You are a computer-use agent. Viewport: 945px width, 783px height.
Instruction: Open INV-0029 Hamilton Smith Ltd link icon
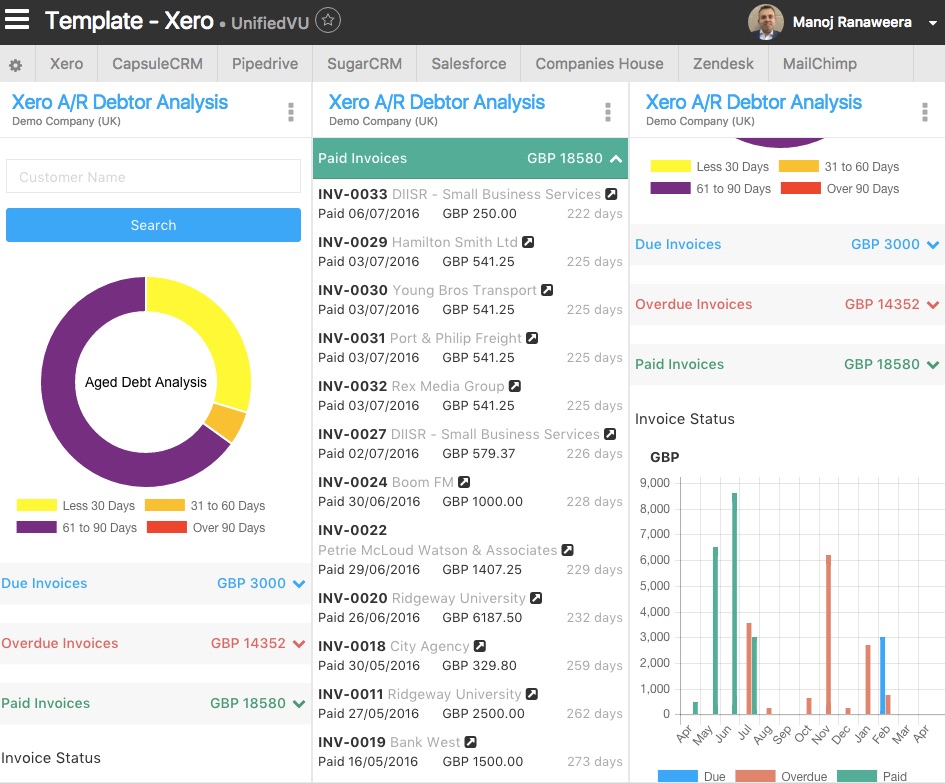click(528, 242)
